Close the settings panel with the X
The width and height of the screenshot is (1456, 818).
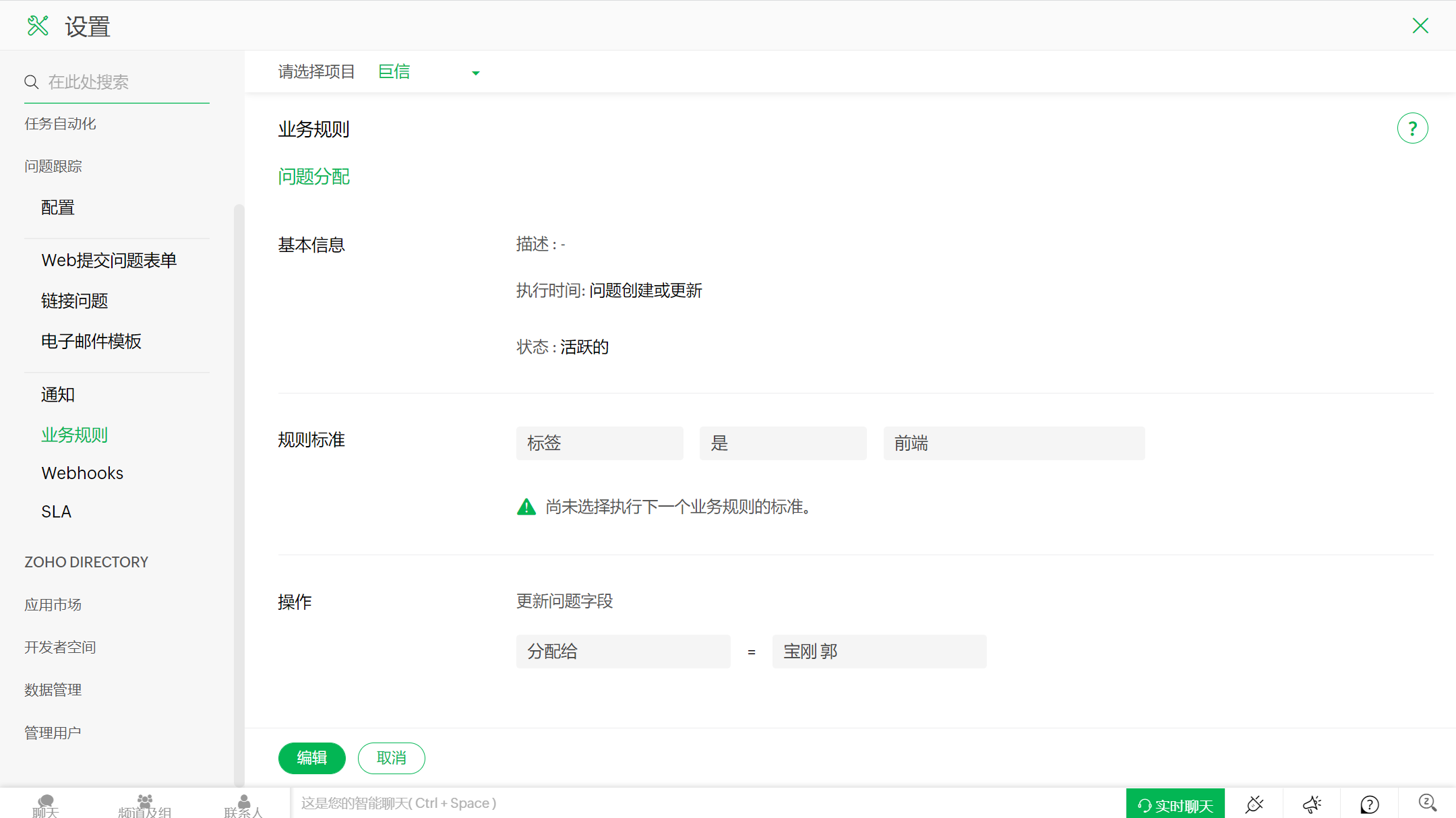pyautogui.click(x=1420, y=26)
